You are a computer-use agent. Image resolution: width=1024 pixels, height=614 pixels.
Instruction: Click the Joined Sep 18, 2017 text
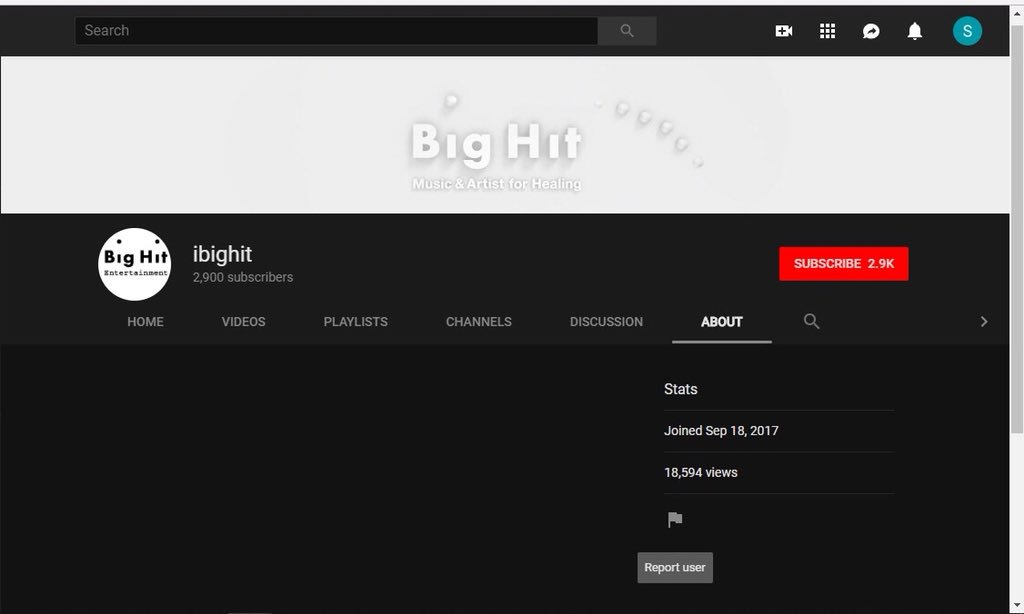tap(721, 430)
